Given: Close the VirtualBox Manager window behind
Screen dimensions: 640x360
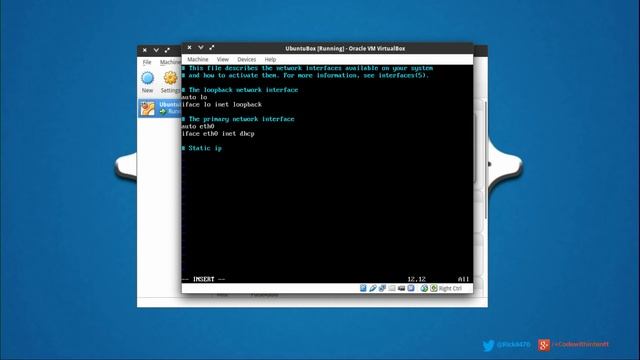Looking at the screenshot, I should (144, 50).
